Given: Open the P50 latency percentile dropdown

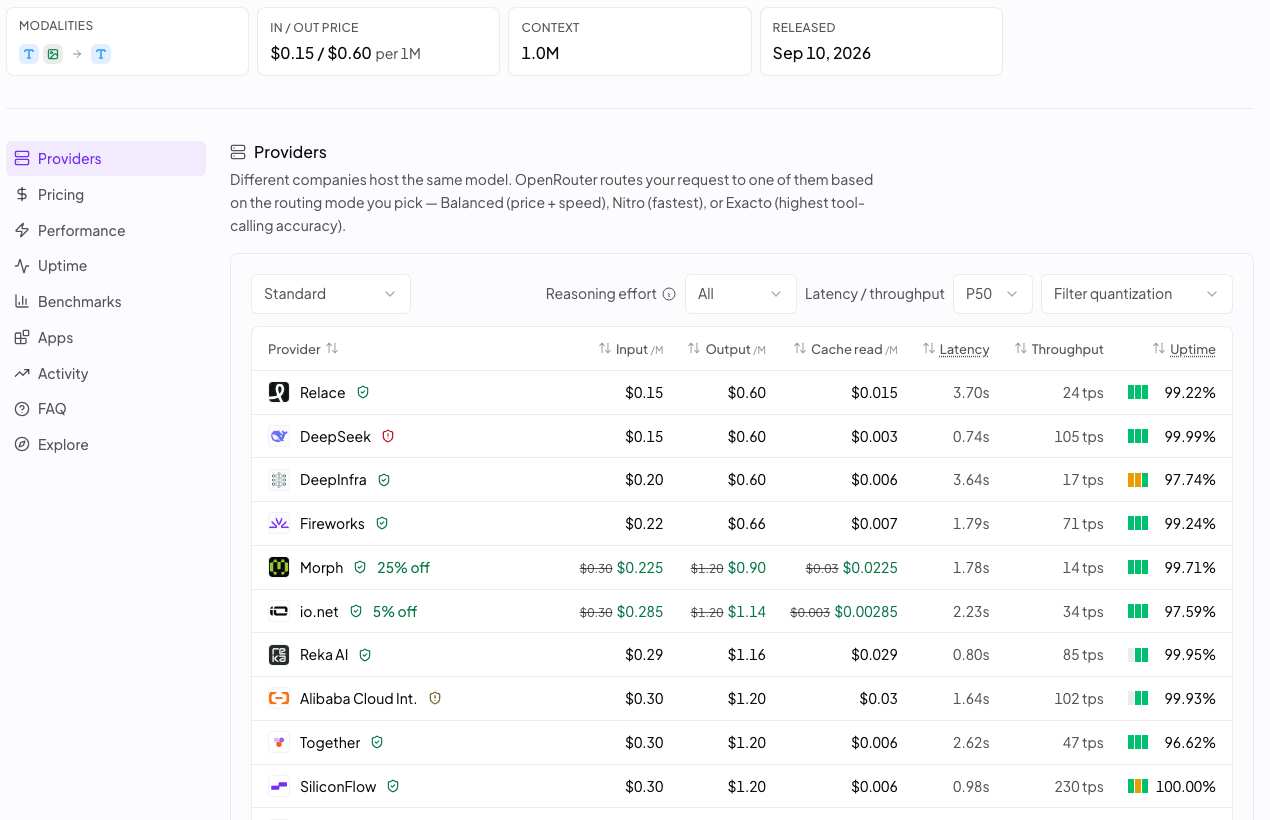Looking at the screenshot, I should (993, 294).
